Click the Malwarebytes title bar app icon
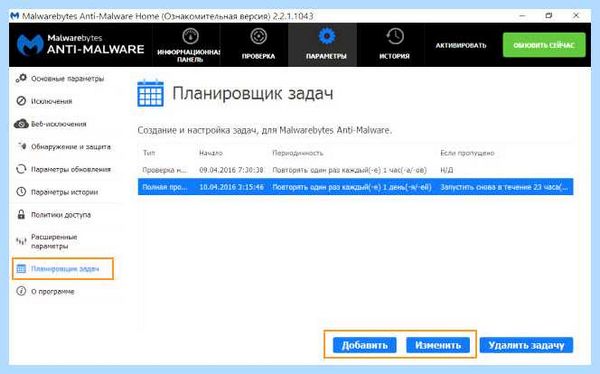This screenshot has height=374, width=600. click(15, 16)
